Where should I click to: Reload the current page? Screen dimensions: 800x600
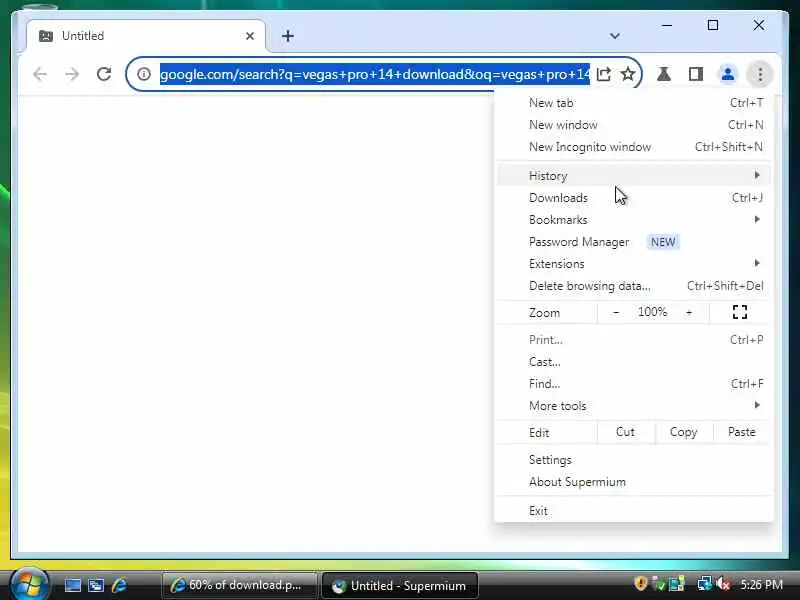coord(104,74)
